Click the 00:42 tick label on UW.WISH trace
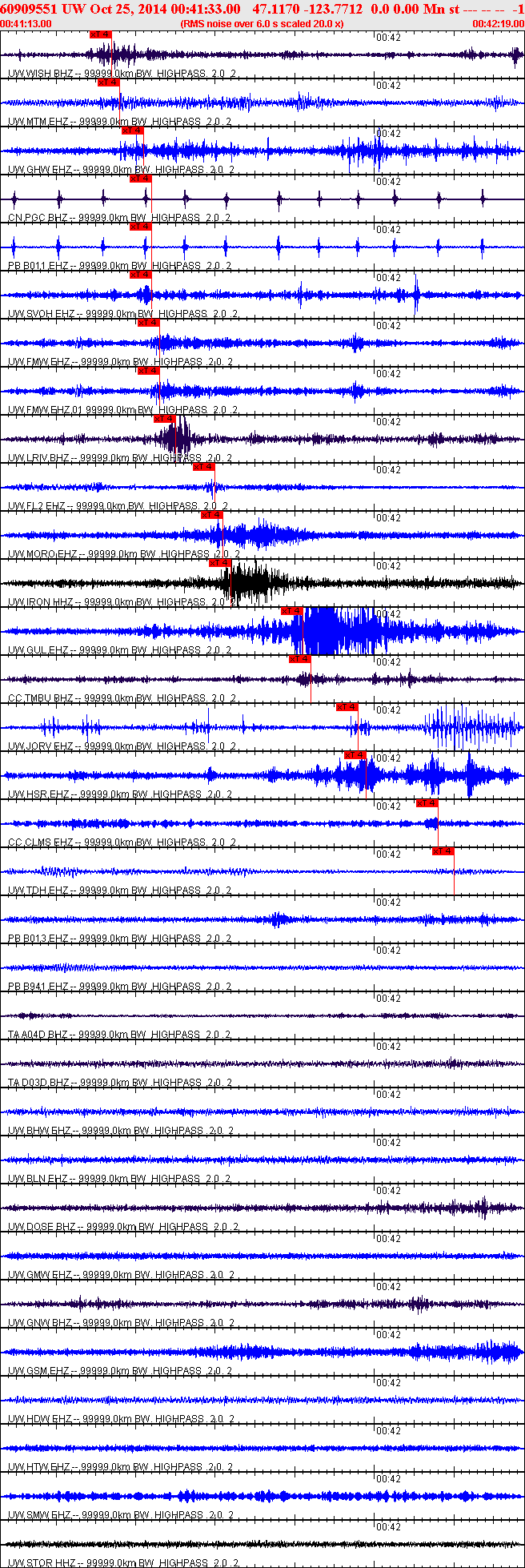525x1568 pixels. pyautogui.click(x=388, y=37)
